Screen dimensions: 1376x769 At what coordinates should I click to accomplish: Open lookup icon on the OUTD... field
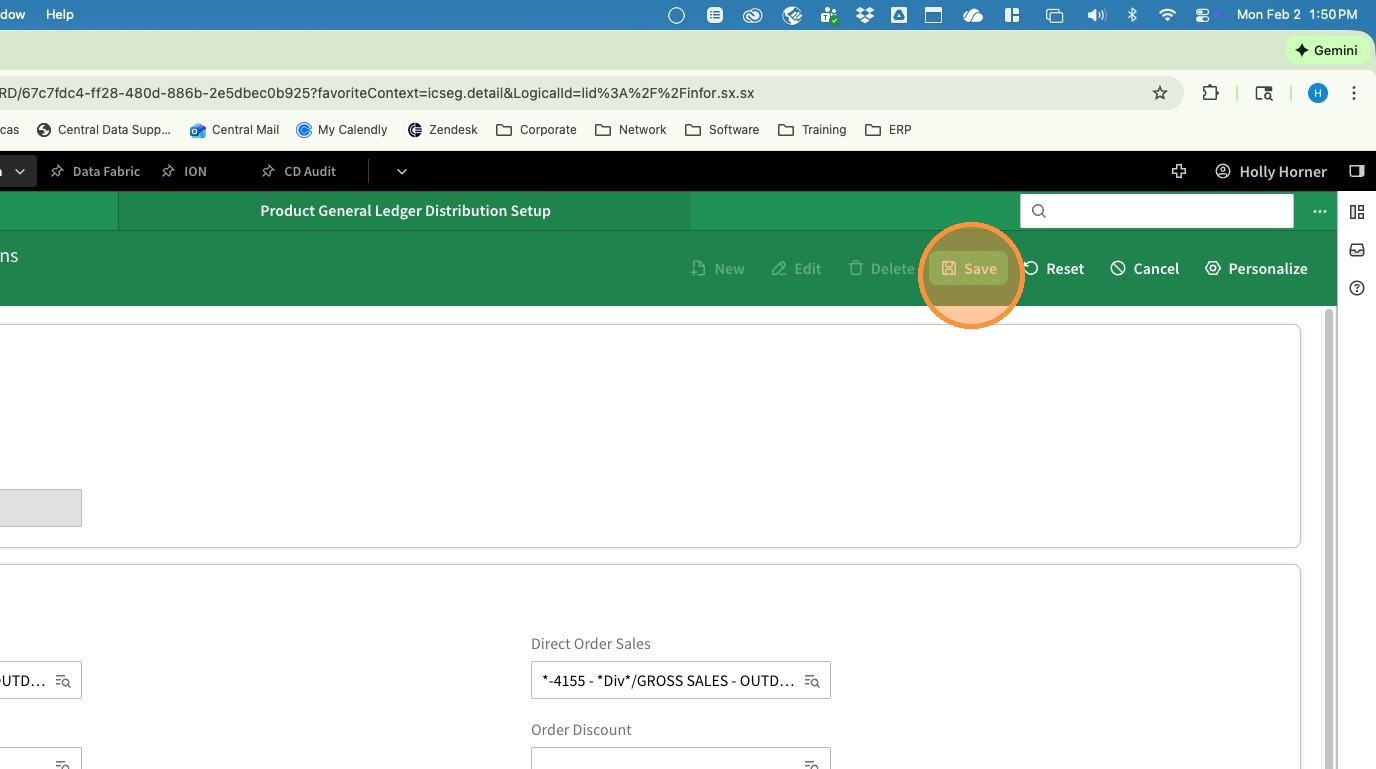point(63,681)
